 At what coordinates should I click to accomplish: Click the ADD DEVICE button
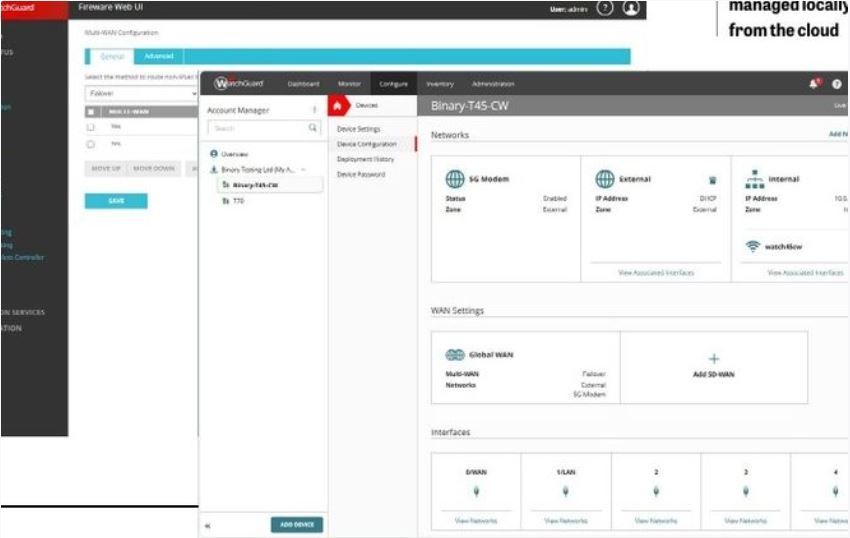(297, 524)
